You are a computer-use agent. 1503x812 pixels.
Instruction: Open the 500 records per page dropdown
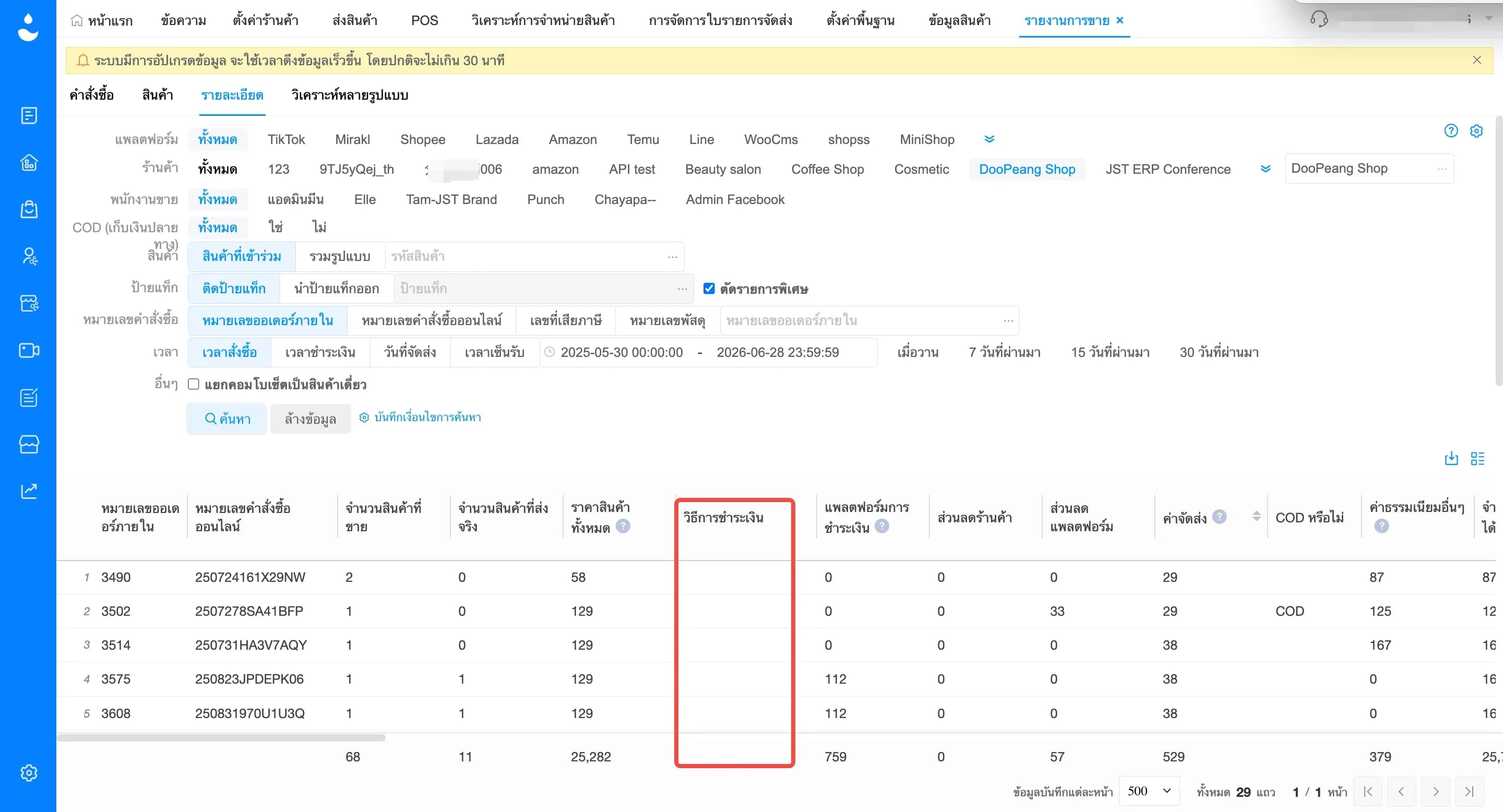click(1149, 791)
